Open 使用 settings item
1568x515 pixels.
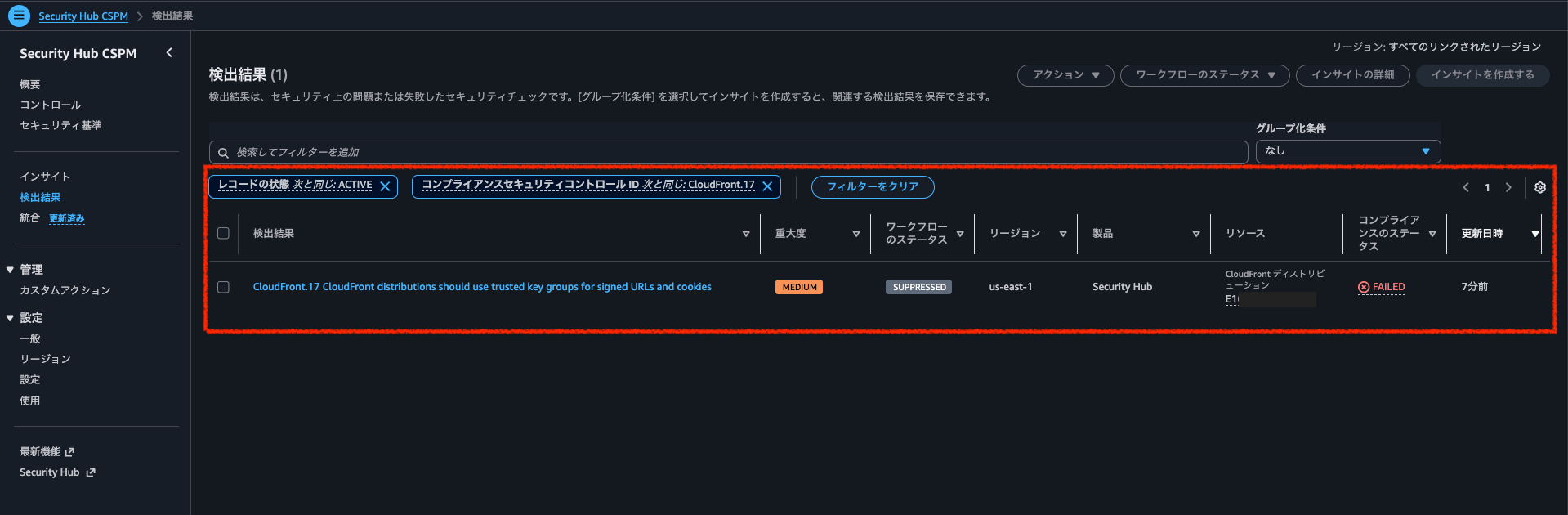(30, 401)
